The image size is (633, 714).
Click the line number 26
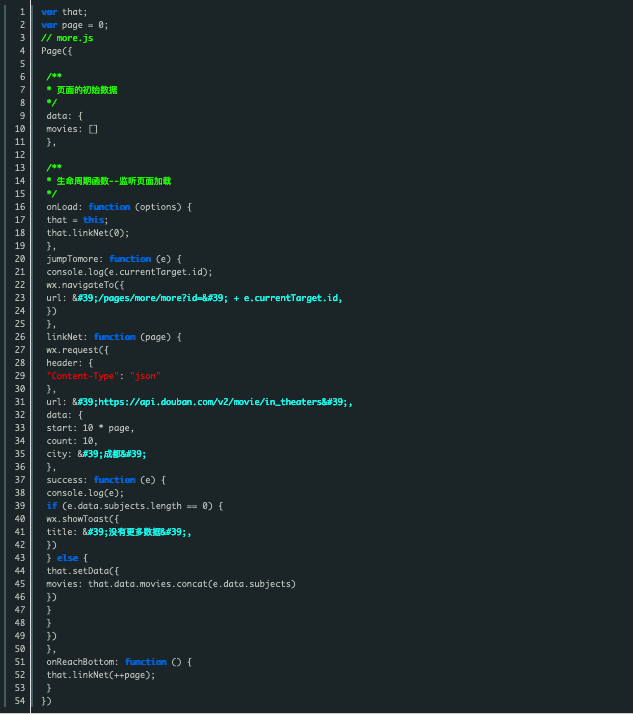[x=20, y=337]
